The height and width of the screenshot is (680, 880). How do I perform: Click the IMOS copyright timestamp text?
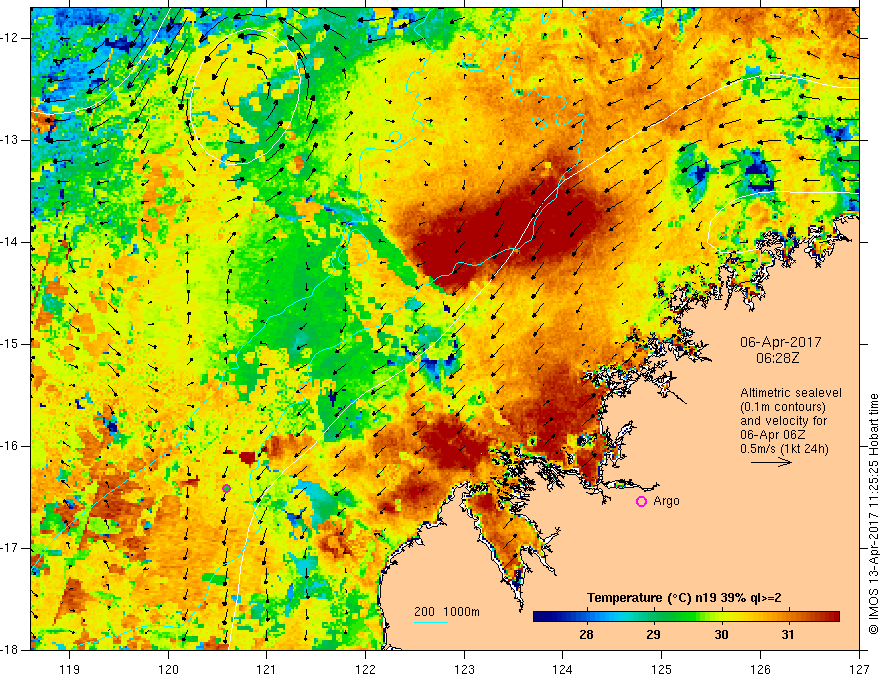tap(873, 514)
